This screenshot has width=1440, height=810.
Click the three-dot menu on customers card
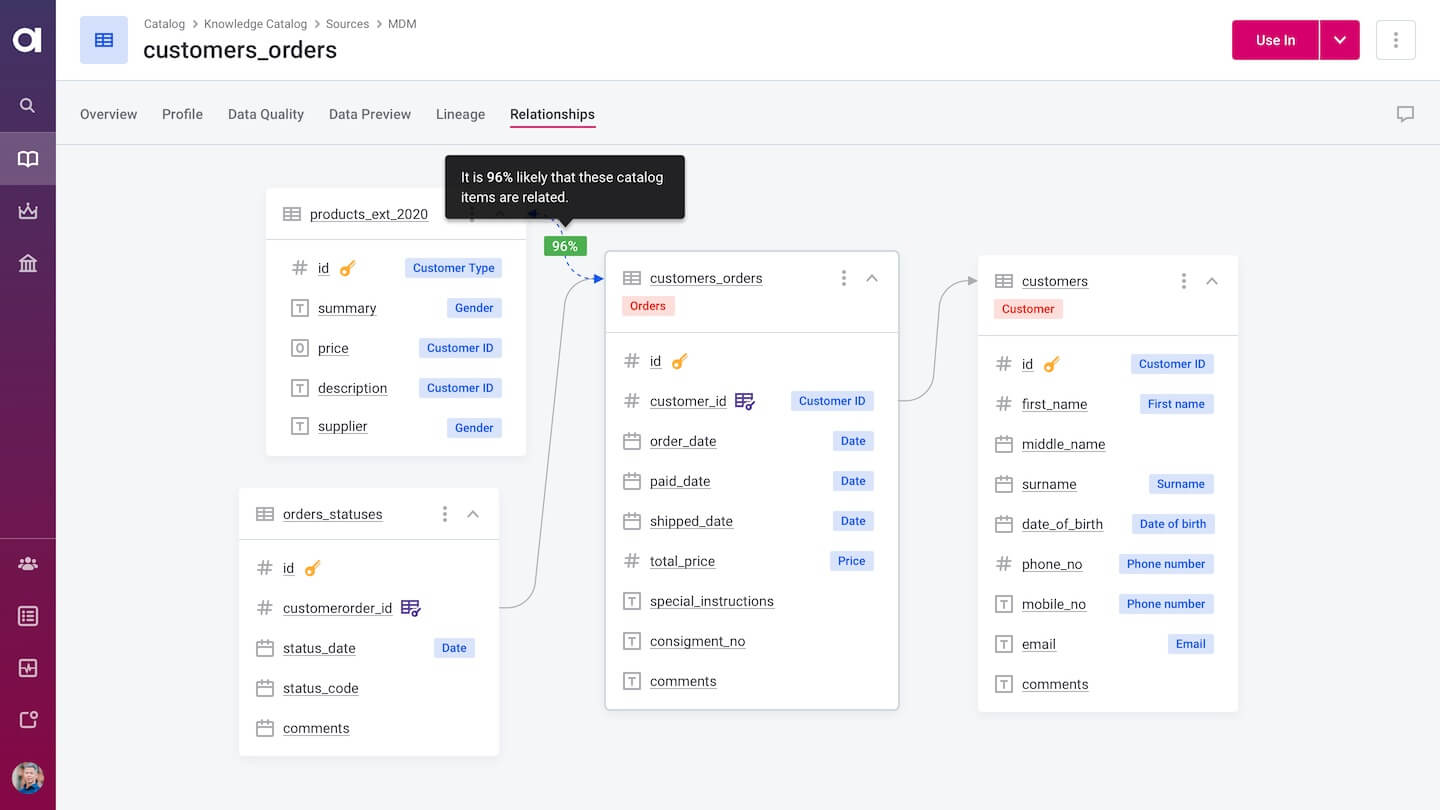point(1183,281)
